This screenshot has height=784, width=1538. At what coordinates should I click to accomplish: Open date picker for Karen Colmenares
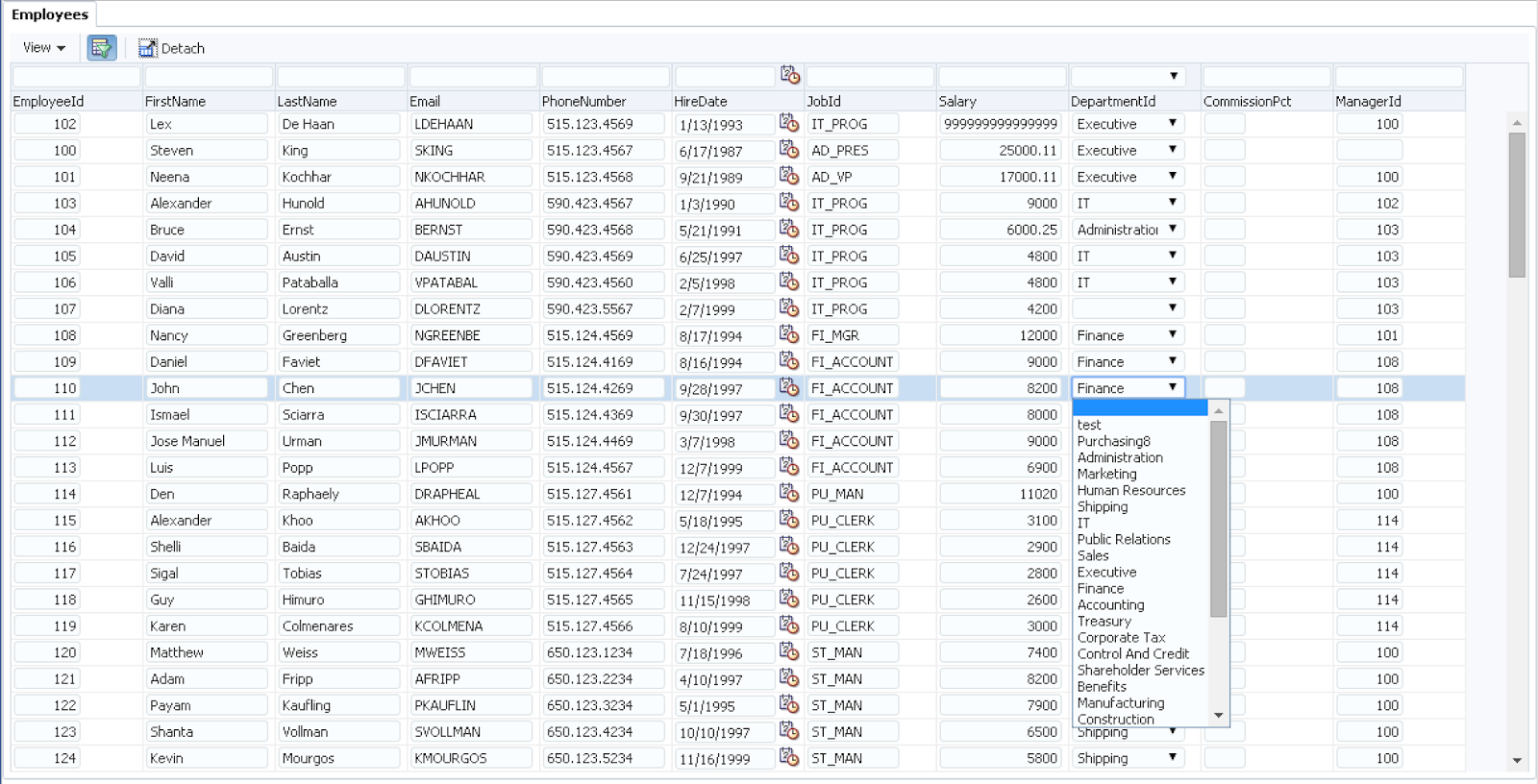(789, 625)
